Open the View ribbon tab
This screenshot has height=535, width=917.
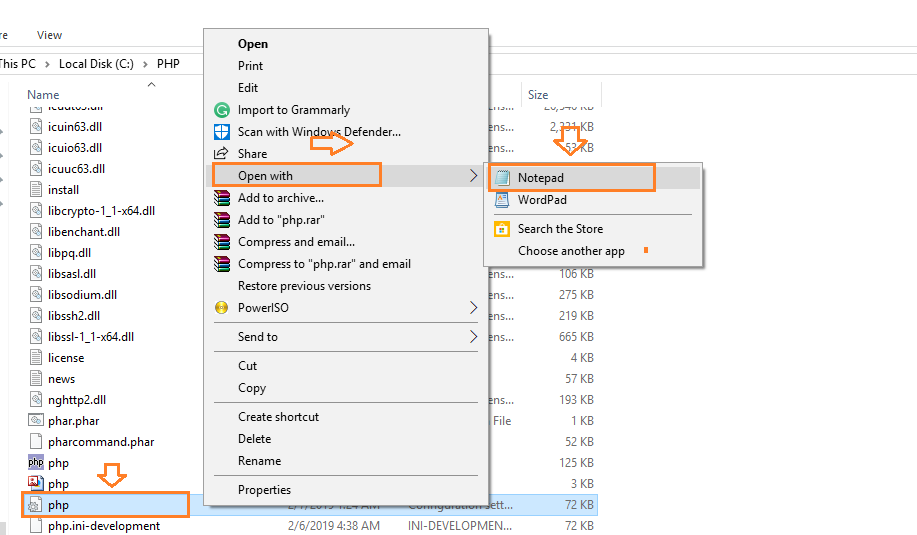click(49, 35)
